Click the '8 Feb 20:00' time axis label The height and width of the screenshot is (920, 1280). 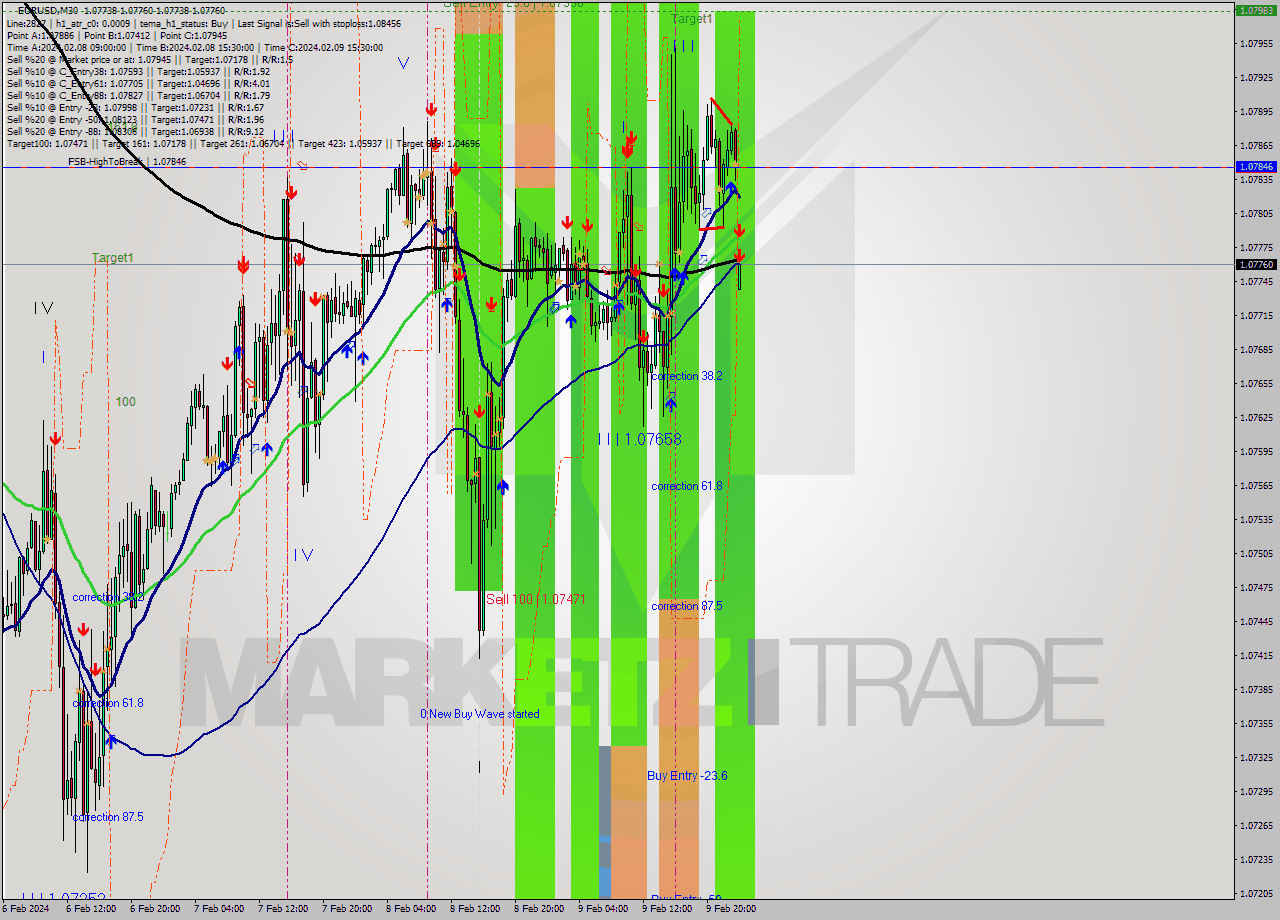pyautogui.click(x=539, y=909)
